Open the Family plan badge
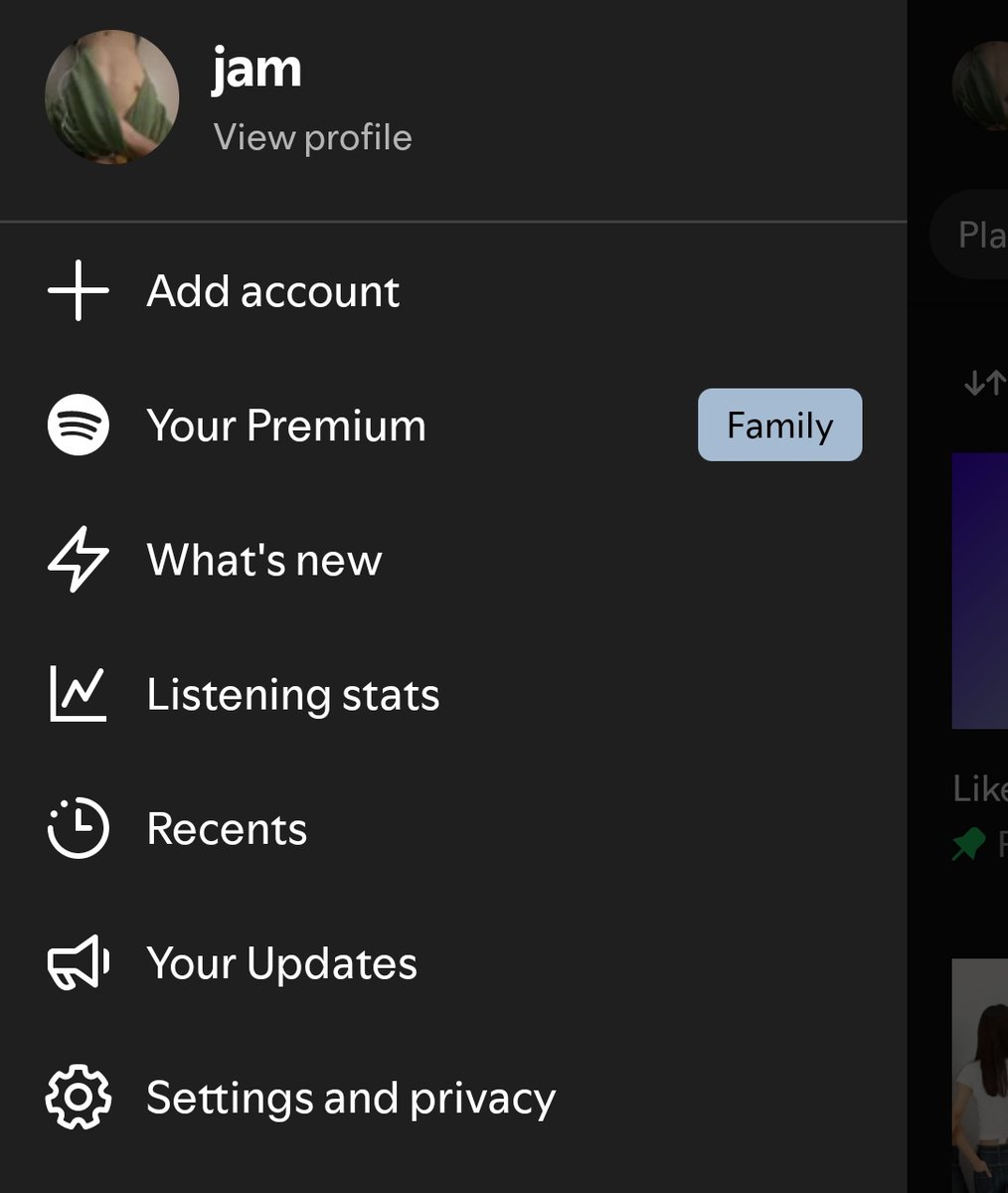The image size is (1008, 1193). click(779, 425)
